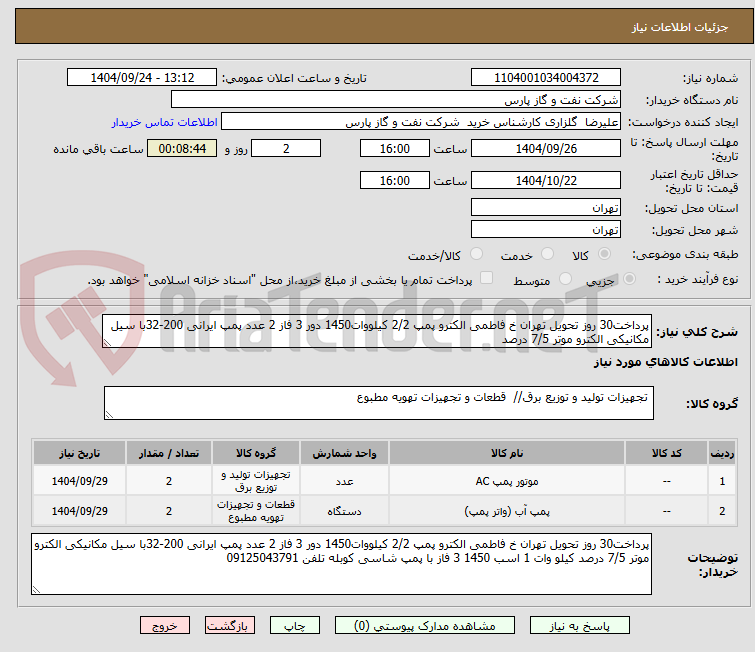Click the تجهیزات تولید و توزیع برق group cell
Viewport: 755px width, 652px height.
pyautogui.click(x=256, y=481)
